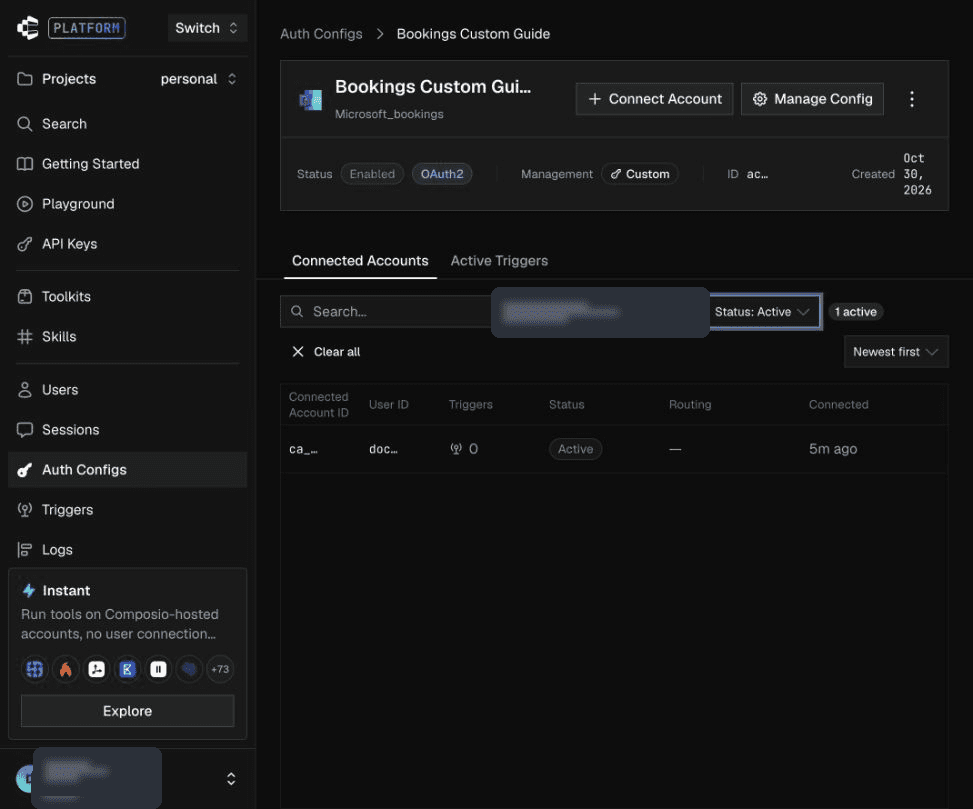Click the truncated config ID ac…
The width and height of the screenshot is (973, 809).
tap(757, 174)
